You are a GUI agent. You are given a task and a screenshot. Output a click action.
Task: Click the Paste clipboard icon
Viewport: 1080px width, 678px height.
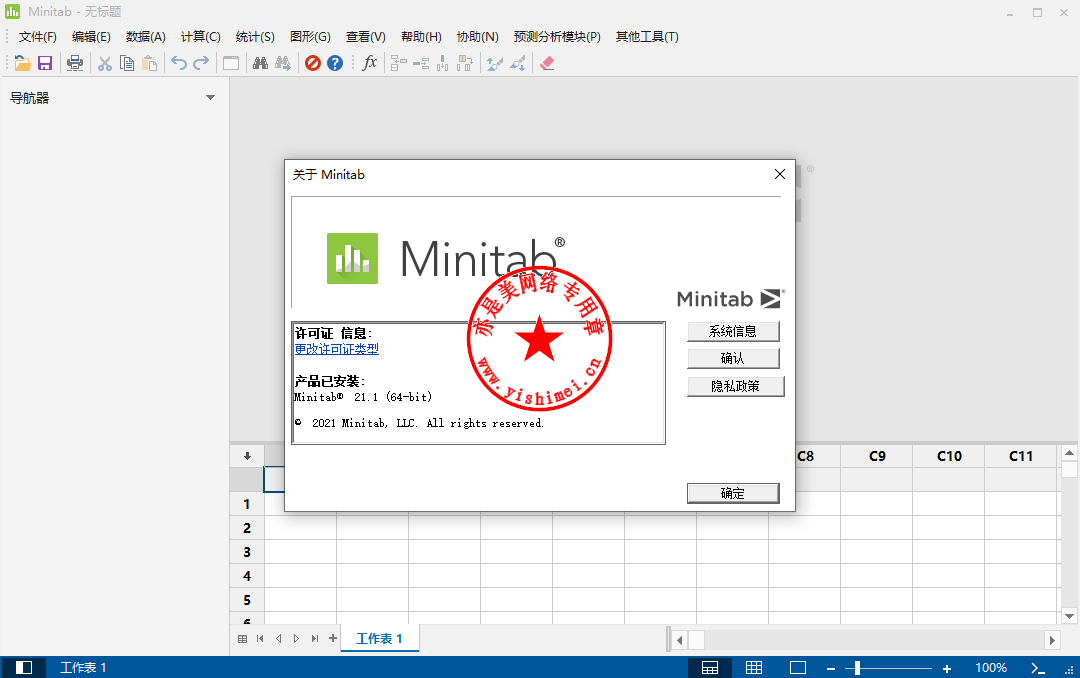pyautogui.click(x=149, y=63)
